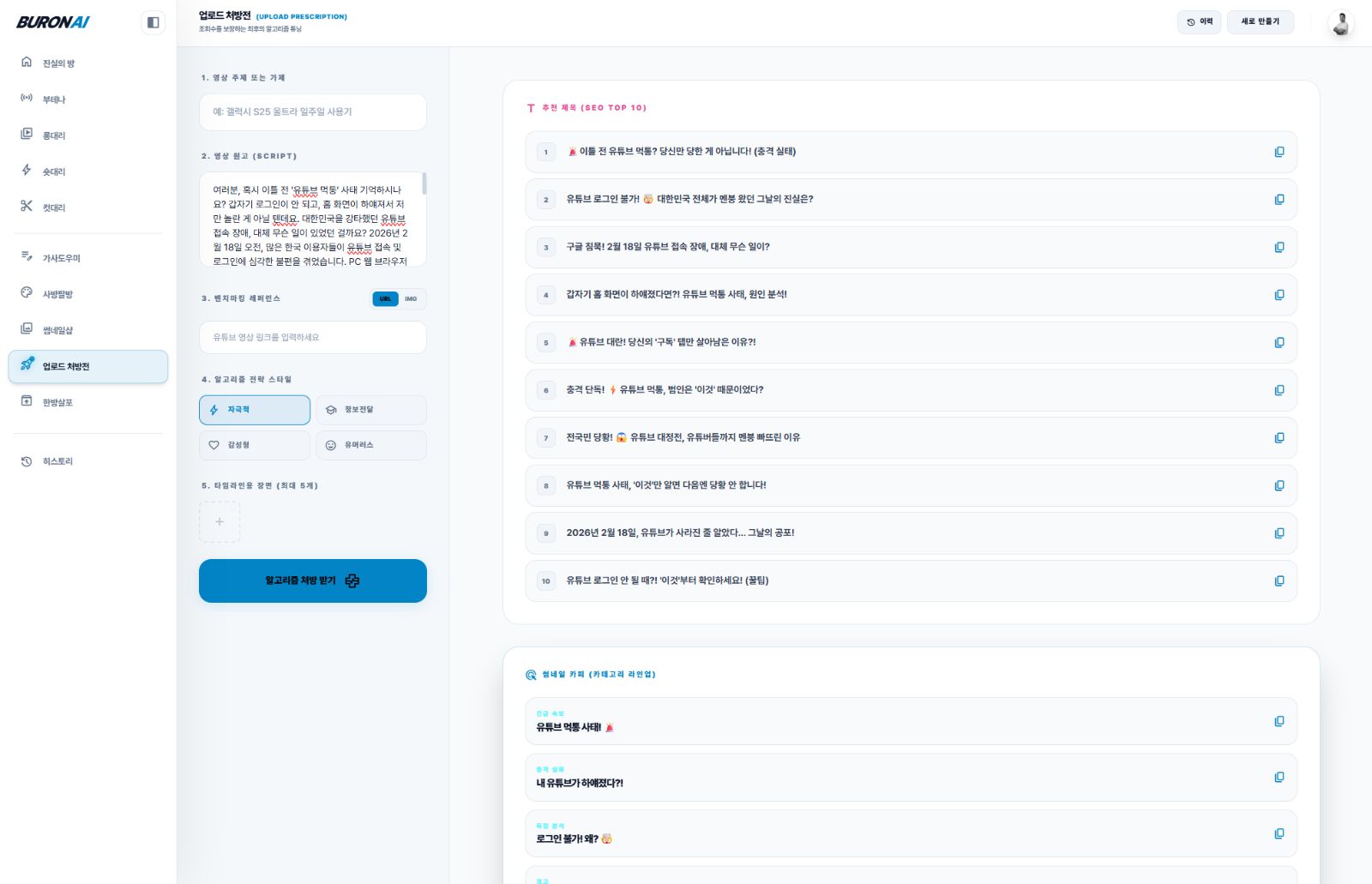Click the script text area scrollbar
The image size is (1372, 884).
[424, 183]
